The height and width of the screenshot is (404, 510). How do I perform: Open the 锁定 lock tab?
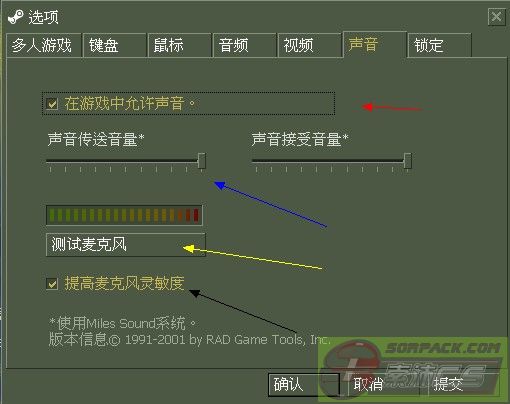440,45
